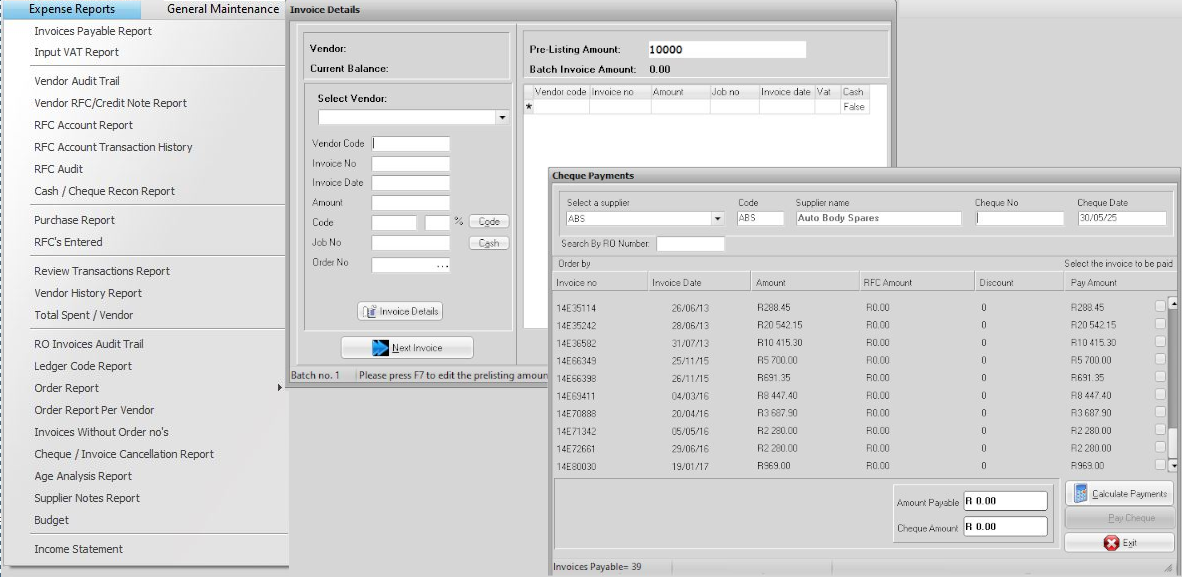Click the Cheque Date field showing 30/05/25
Screen dimensions: 1182x577
pos(1122,218)
